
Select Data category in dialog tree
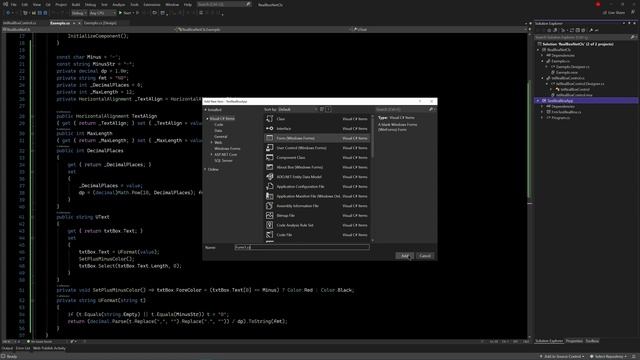[x=218, y=131]
